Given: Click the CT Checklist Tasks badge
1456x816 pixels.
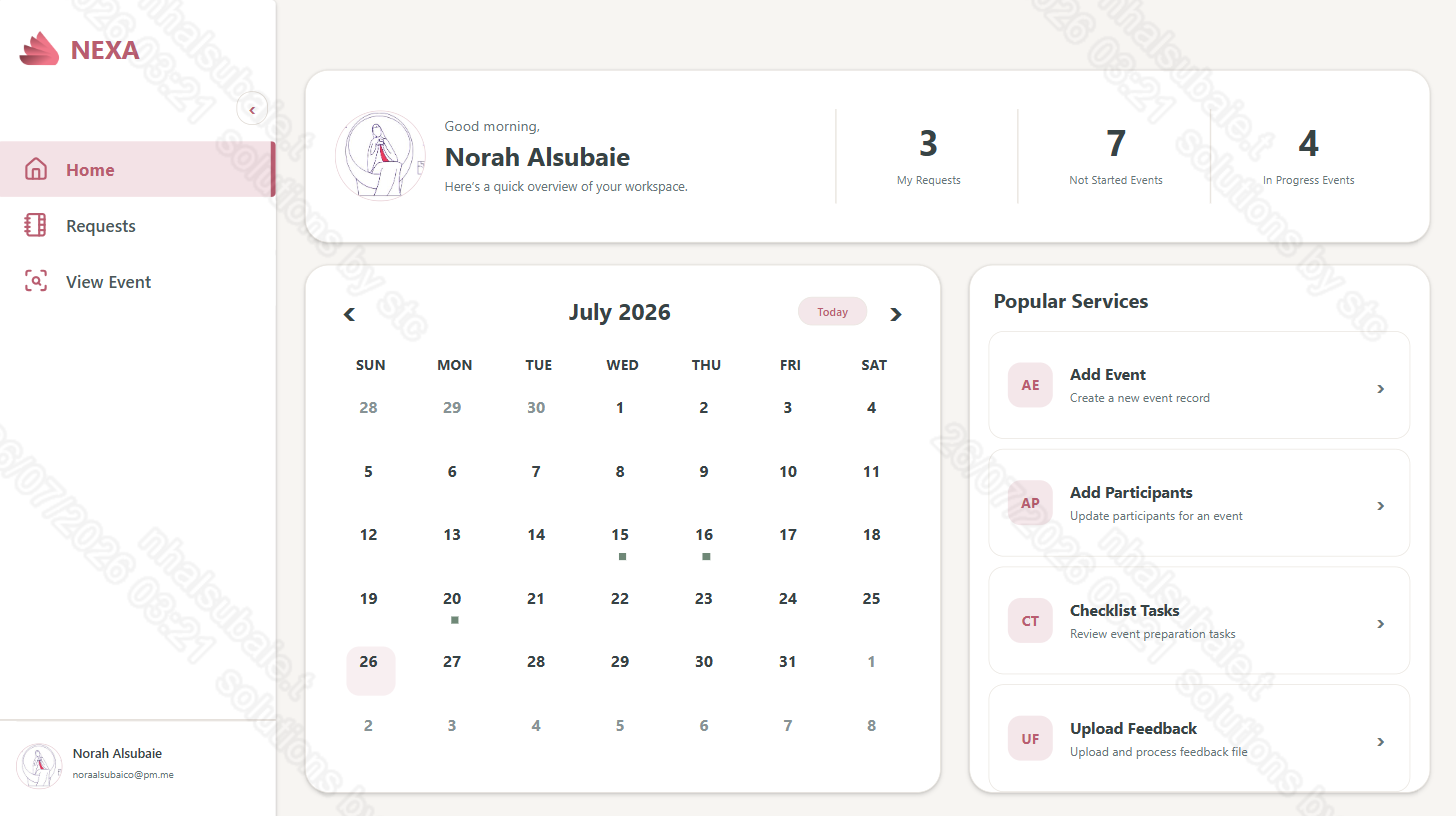Looking at the screenshot, I should point(1030,621).
